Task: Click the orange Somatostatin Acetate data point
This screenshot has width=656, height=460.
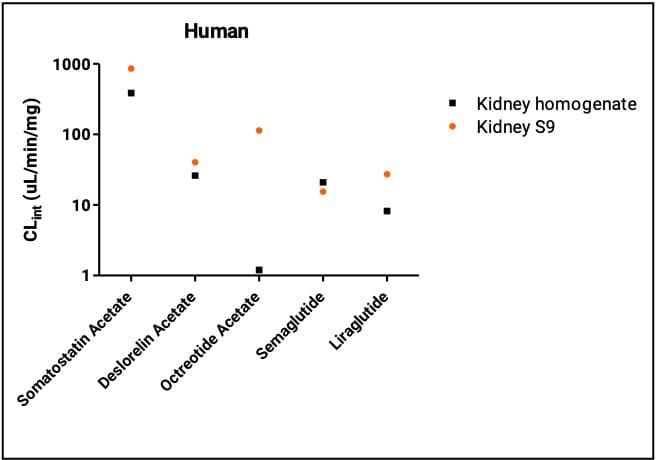Action: tap(131, 69)
